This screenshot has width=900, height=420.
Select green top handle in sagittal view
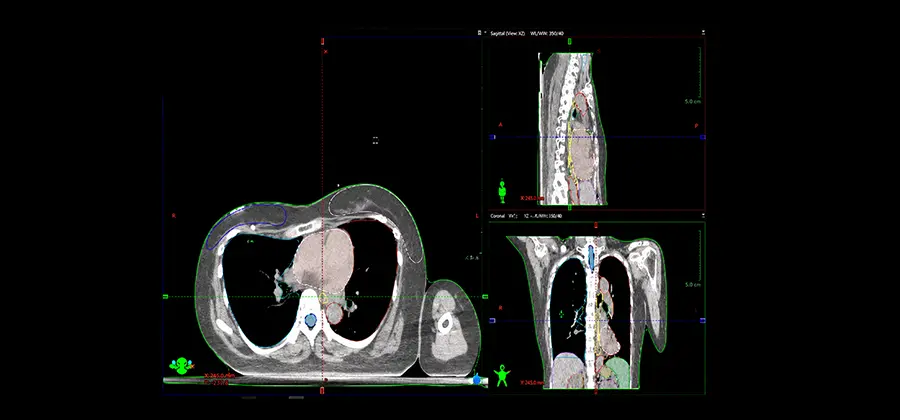(569, 41)
